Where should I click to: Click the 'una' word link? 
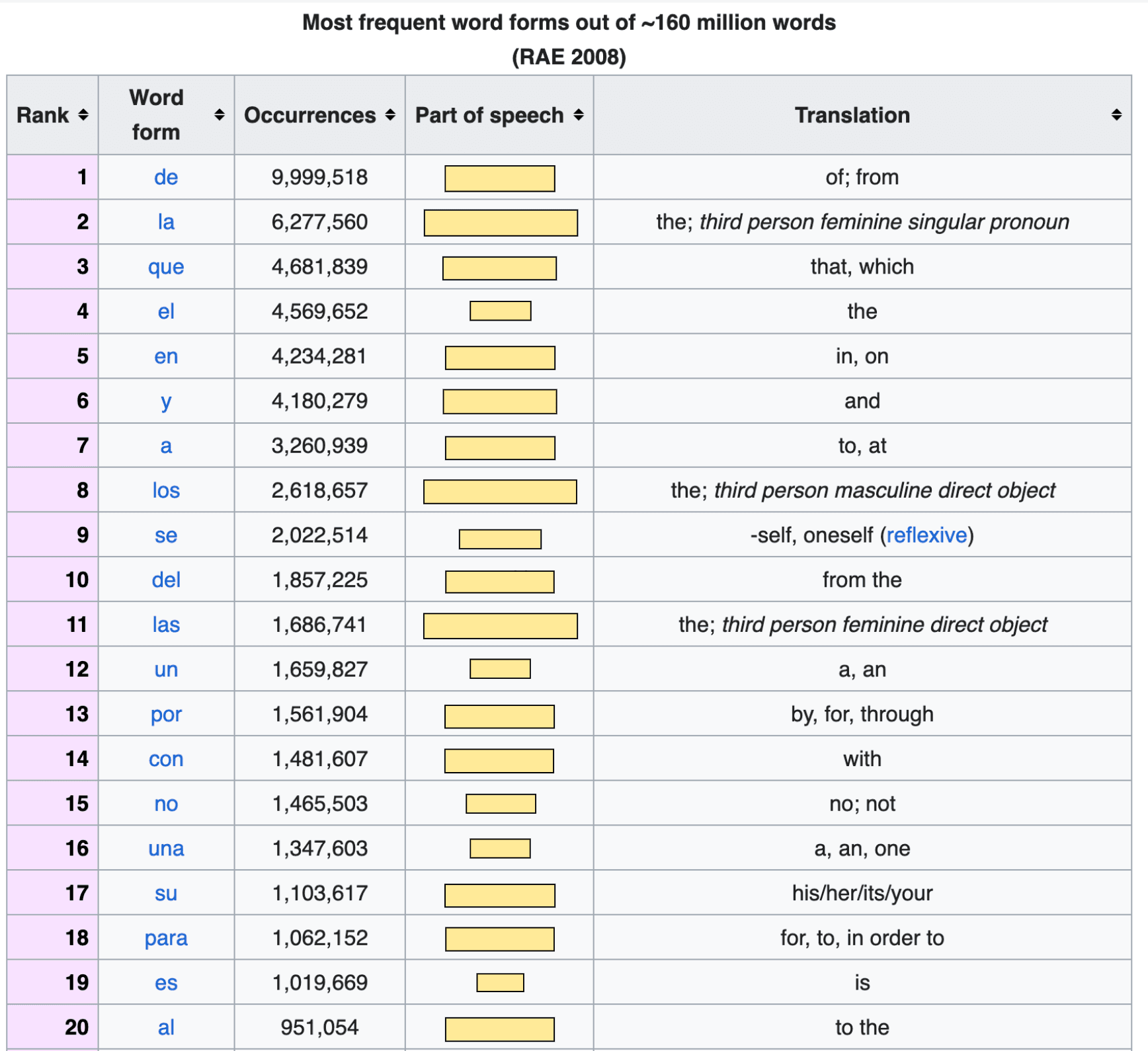[166, 848]
